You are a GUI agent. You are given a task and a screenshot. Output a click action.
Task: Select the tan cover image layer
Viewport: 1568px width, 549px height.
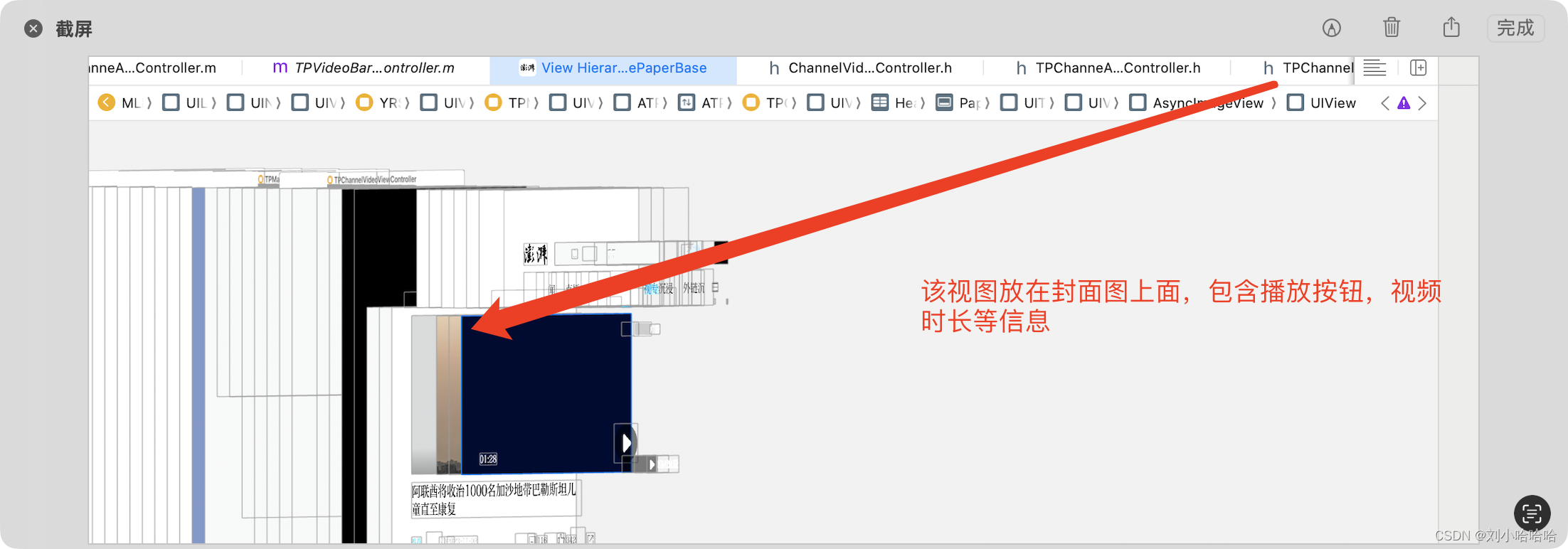[x=449, y=395]
